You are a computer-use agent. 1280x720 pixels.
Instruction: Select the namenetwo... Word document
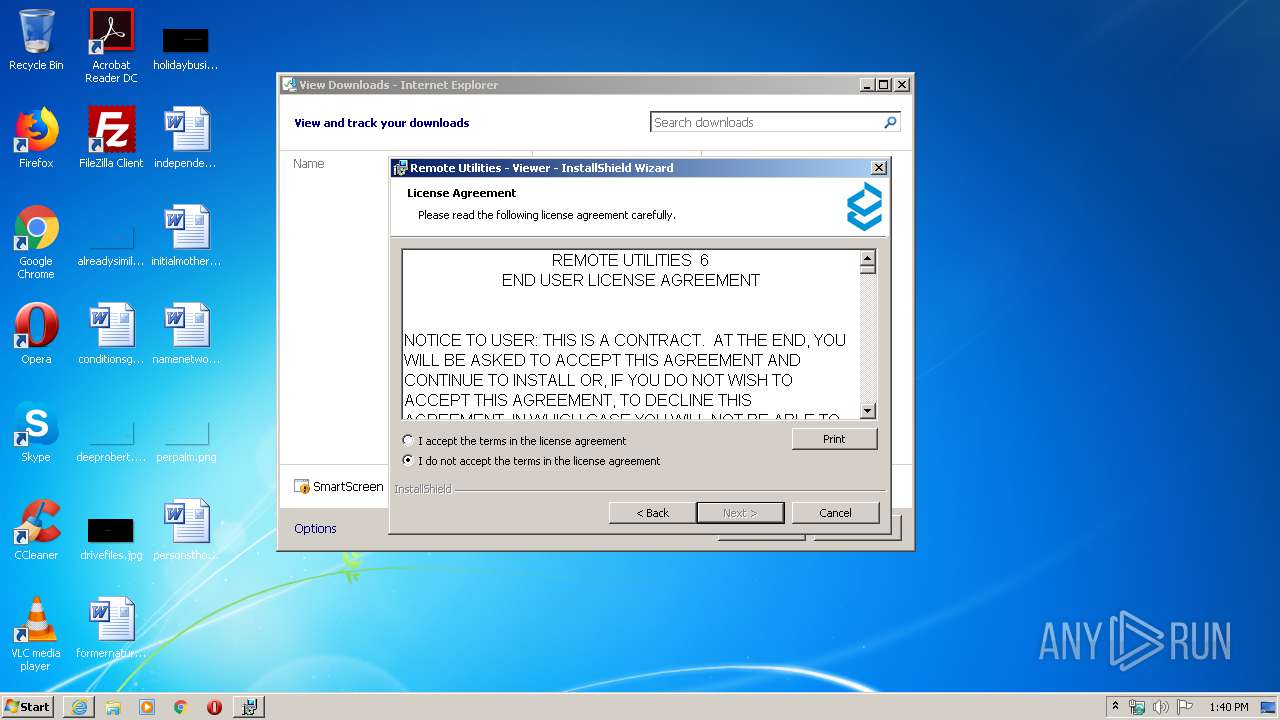coord(186,334)
